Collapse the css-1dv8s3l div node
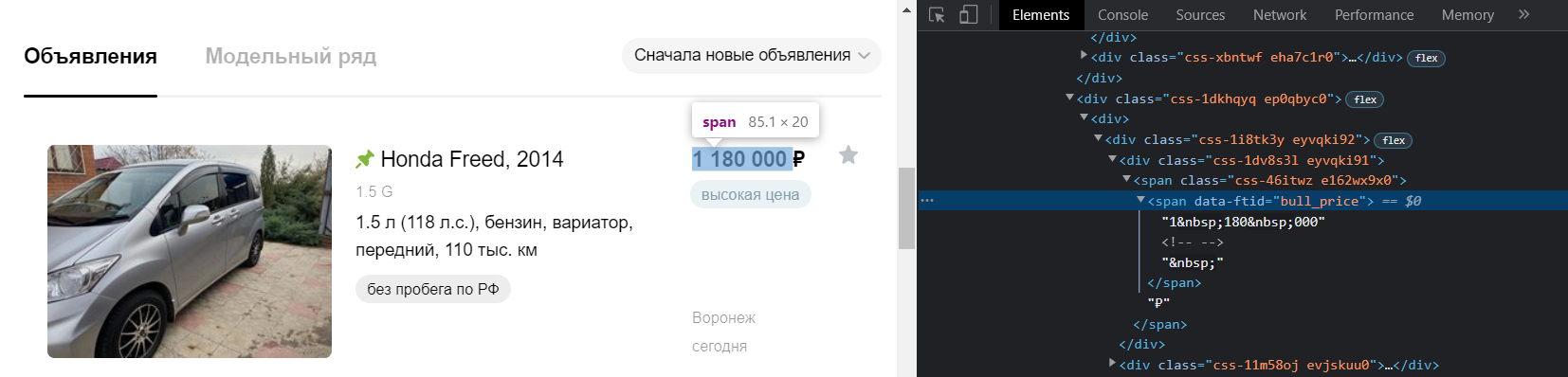This screenshot has height=377, width=1568. tap(1112, 159)
